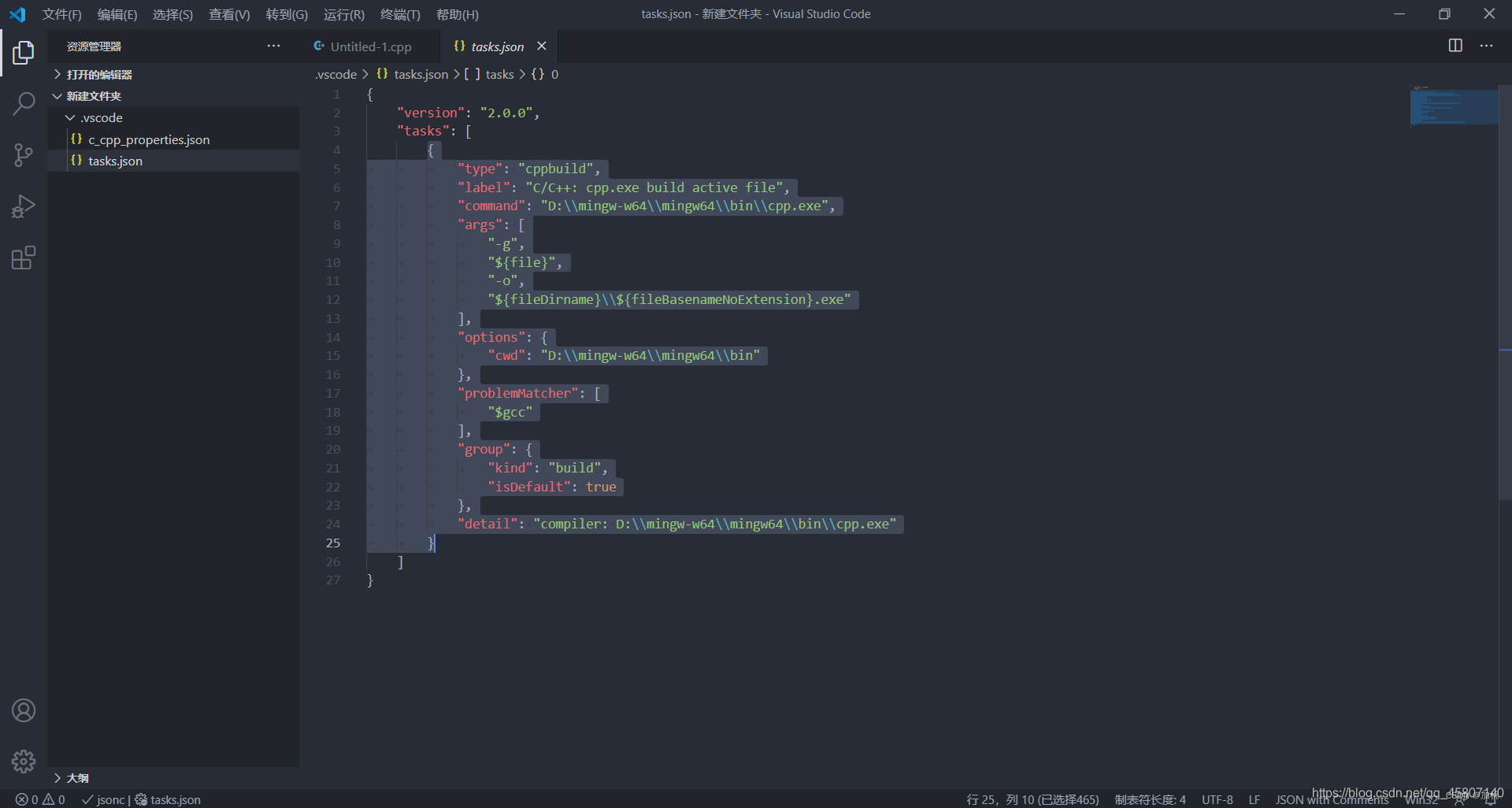Open the Explorer view in activity bar
The image size is (1512, 808).
(x=24, y=53)
